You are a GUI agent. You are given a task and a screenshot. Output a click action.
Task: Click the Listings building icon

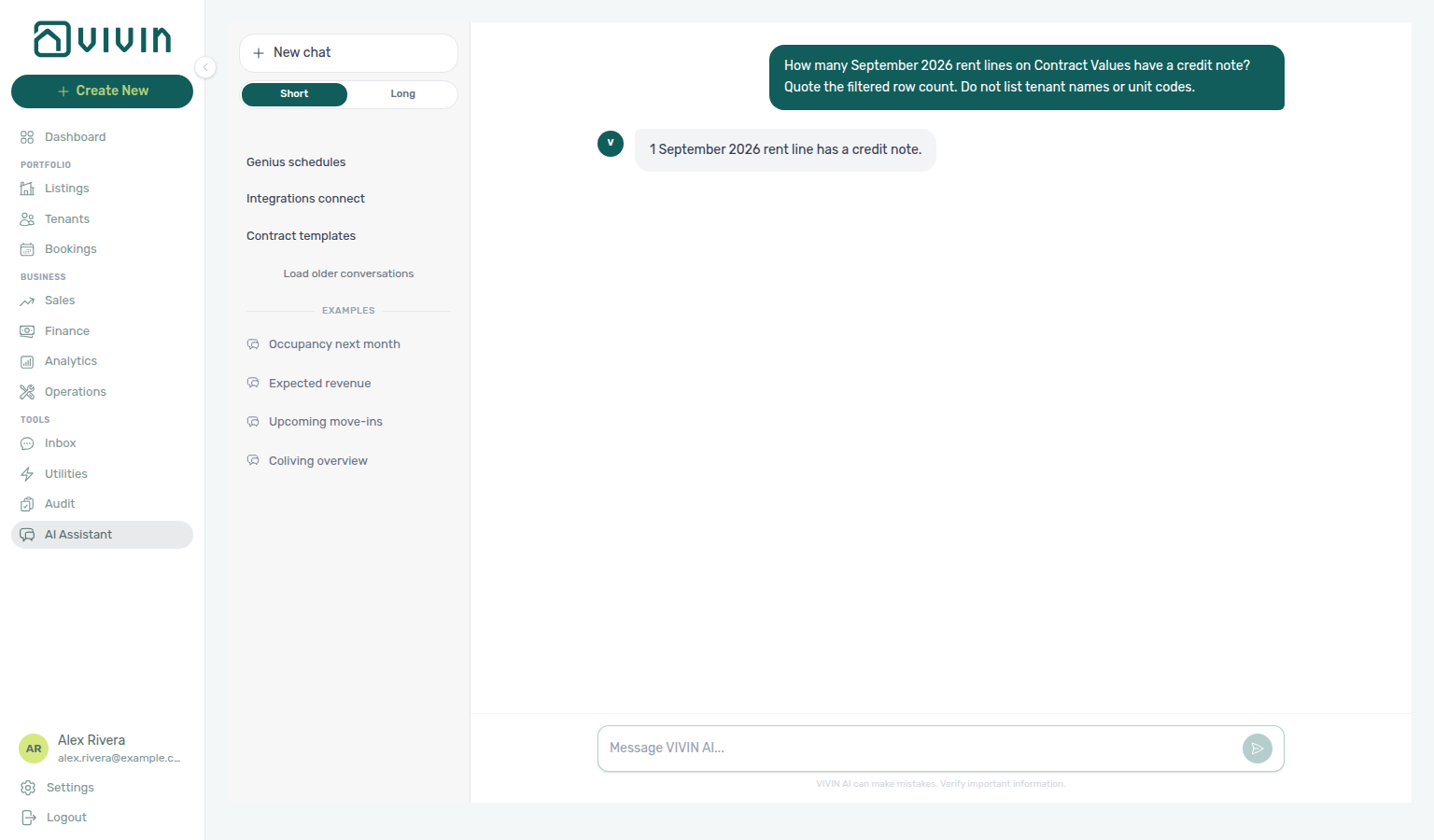coord(27,189)
